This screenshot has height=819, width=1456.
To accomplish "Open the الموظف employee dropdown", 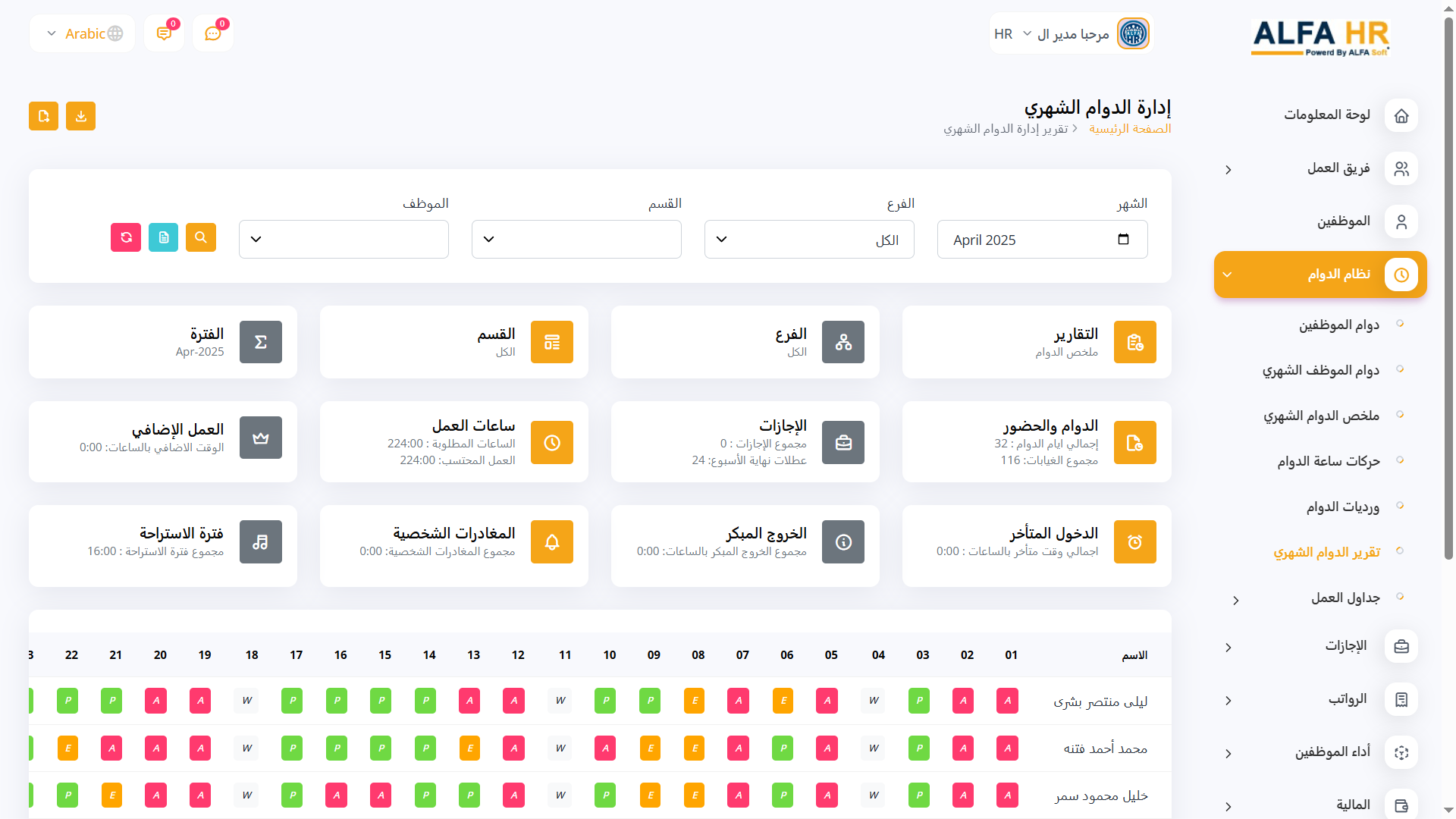I will (x=343, y=240).
